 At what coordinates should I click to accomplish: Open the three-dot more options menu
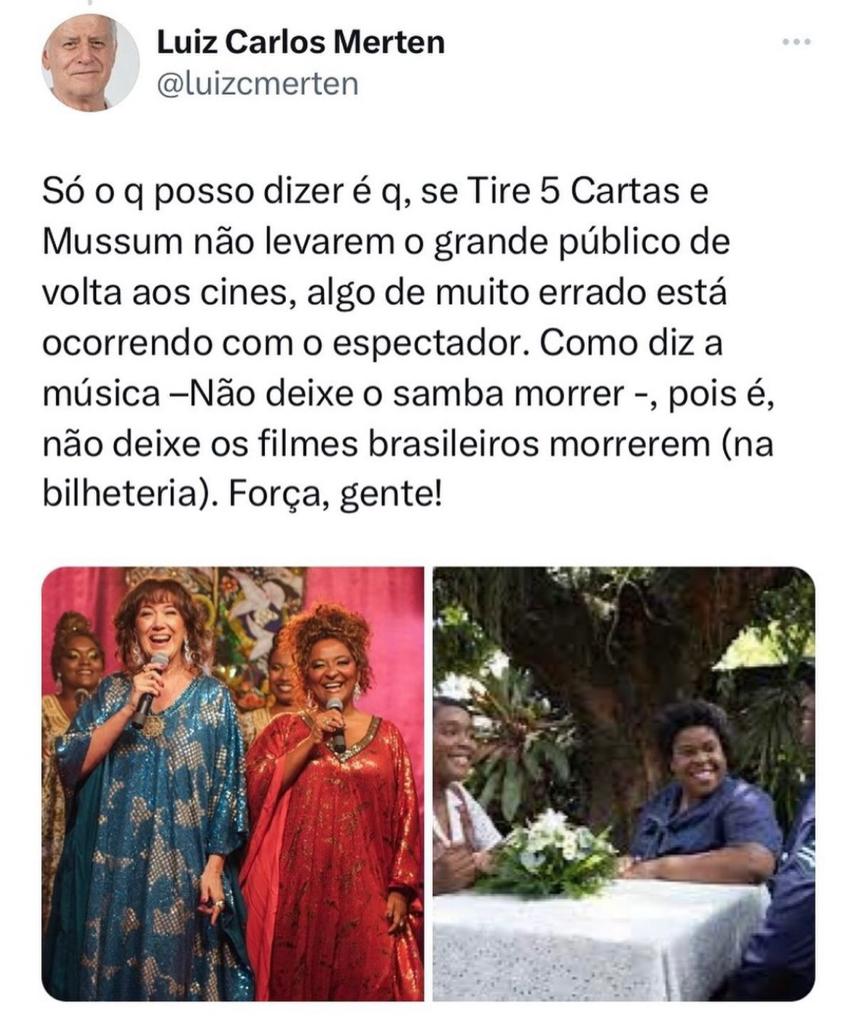797,42
